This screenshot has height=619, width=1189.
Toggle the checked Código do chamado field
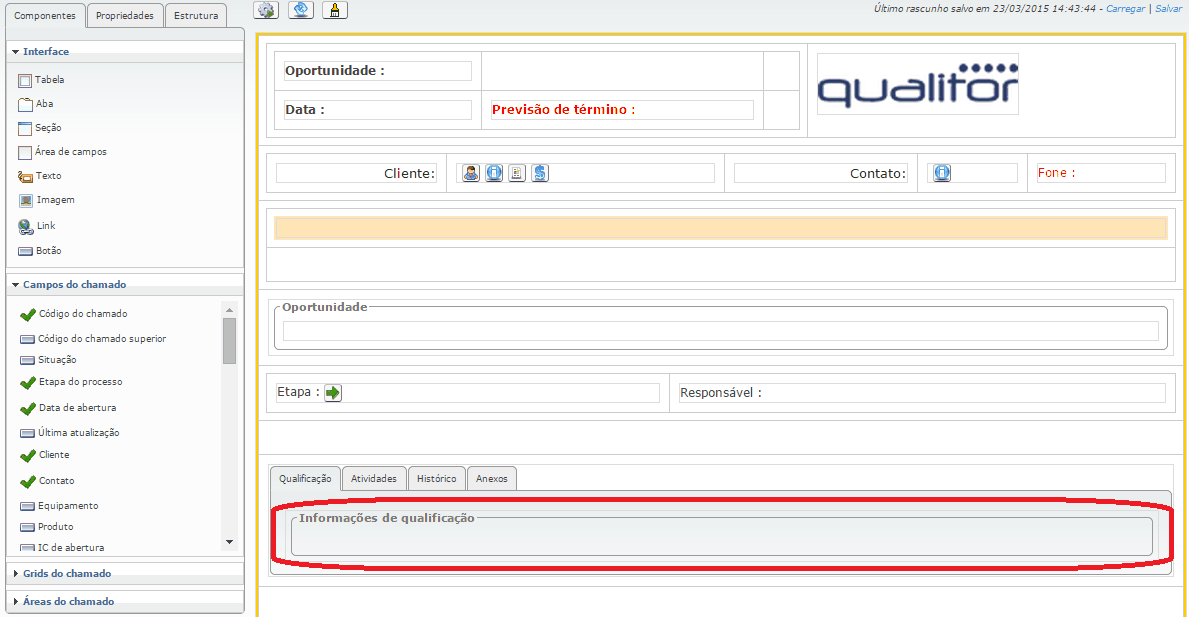click(x=28, y=314)
